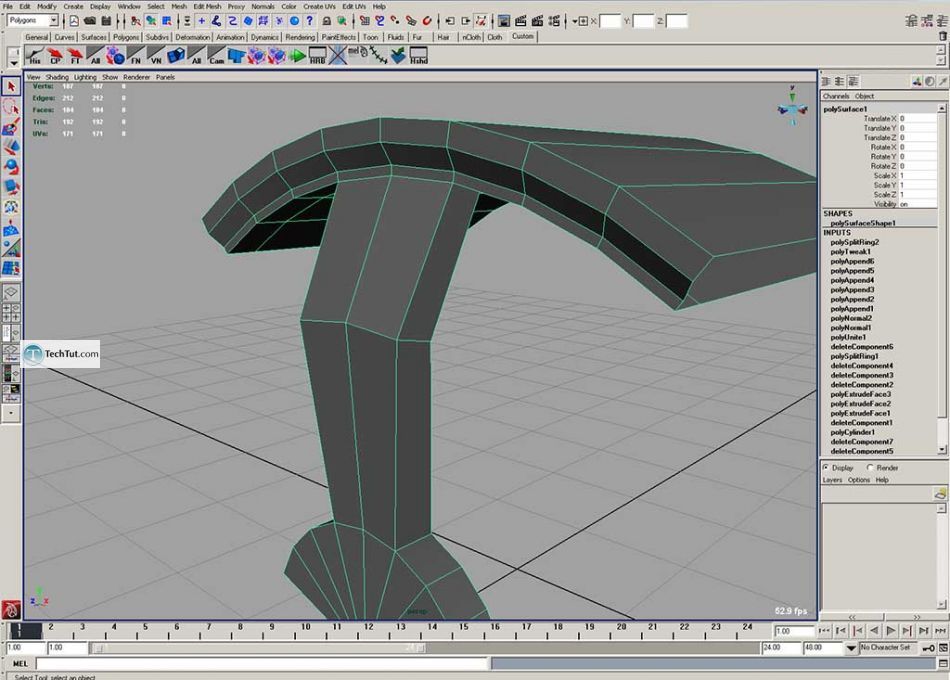Image resolution: width=950 pixels, height=680 pixels.
Task: Toggle select by hierarchy mode
Action: coord(136,21)
